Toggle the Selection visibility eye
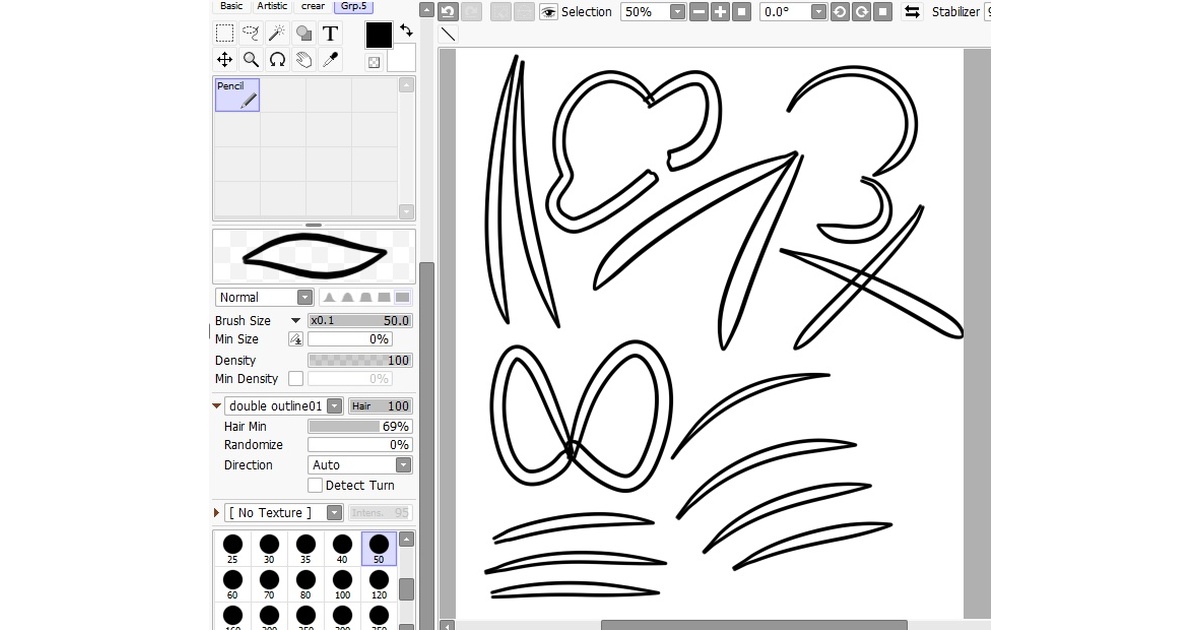Screen dimensions: 1200x630 (548, 12)
